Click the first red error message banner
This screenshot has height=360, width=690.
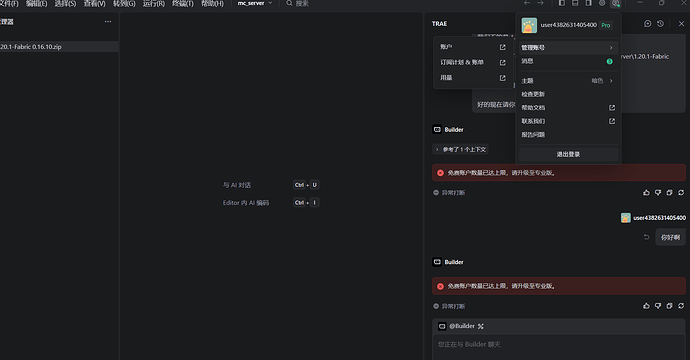coord(558,173)
